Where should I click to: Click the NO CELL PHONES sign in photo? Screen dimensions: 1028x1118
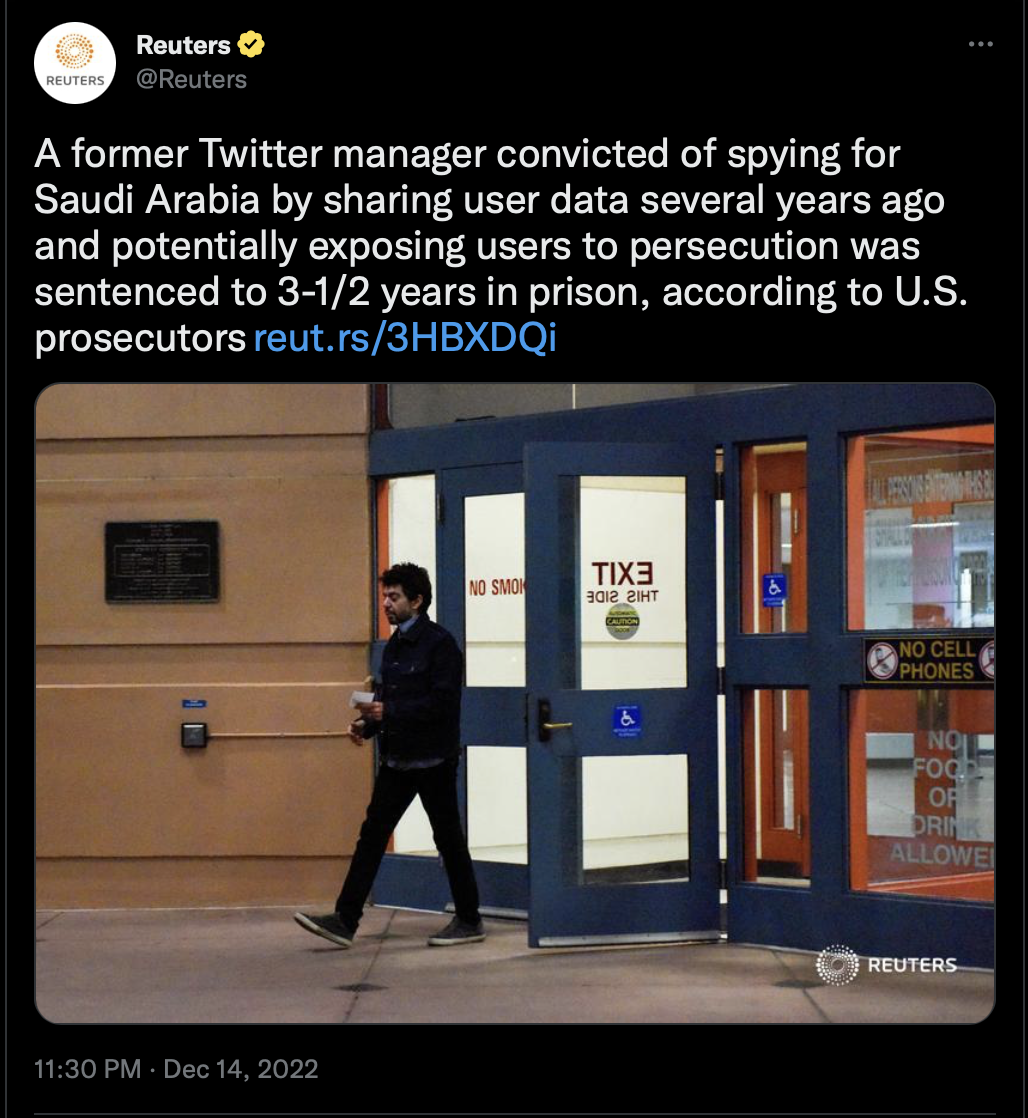click(929, 660)
